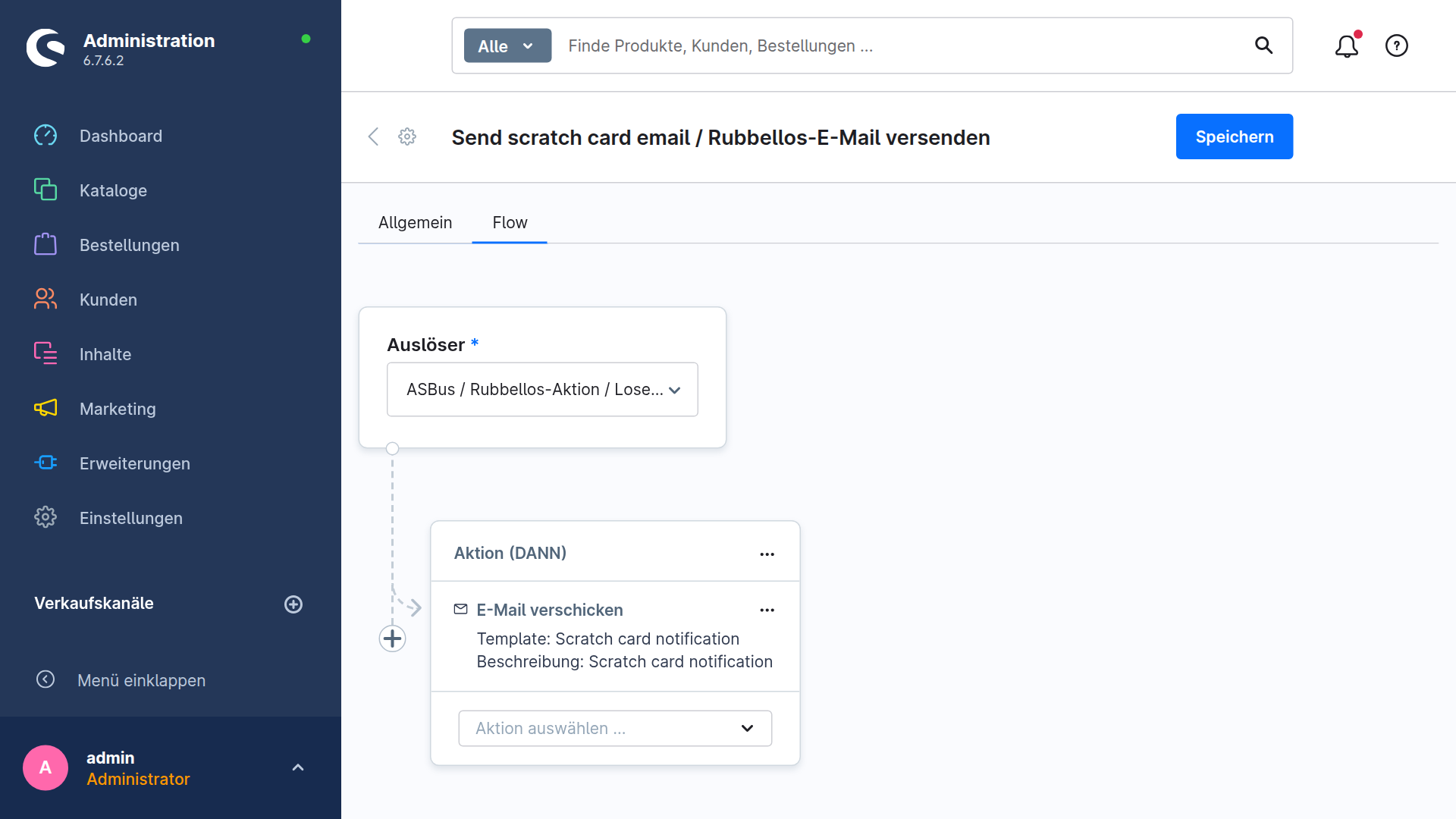Open Marketing in the sidebar
The width and height of the screenshot is (1456, 819).
pos(118,409)
